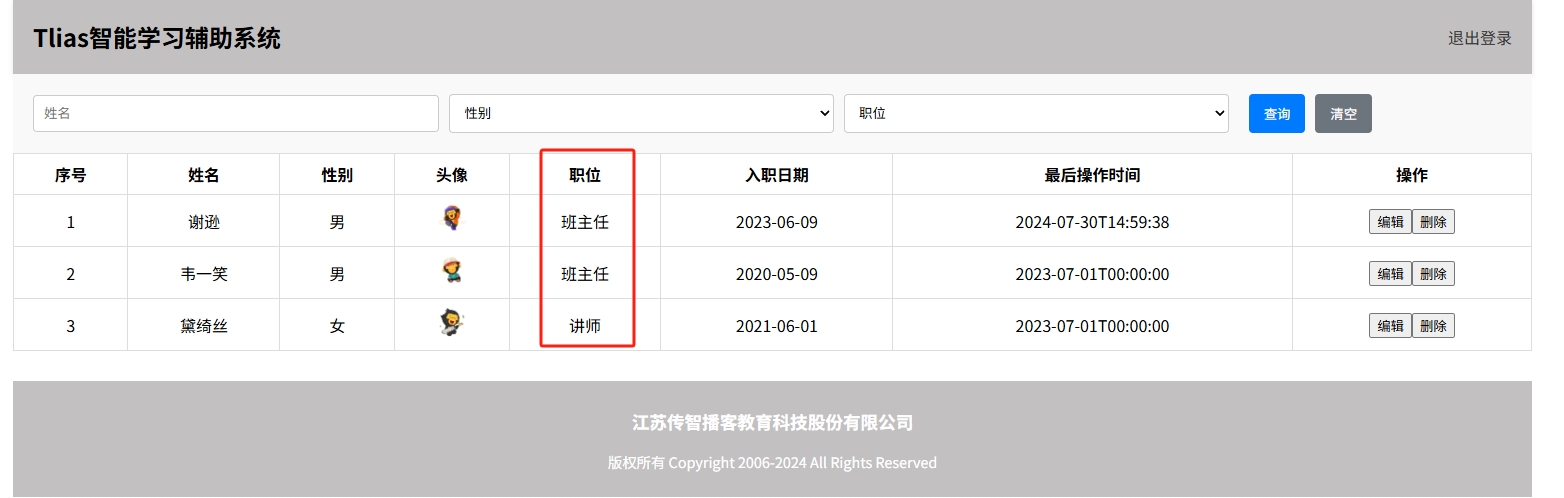Click 江苏传智播客教育科技股份有限公司 footer text
The width and height of the screenshot is (1564, 498).
(772, 422)
